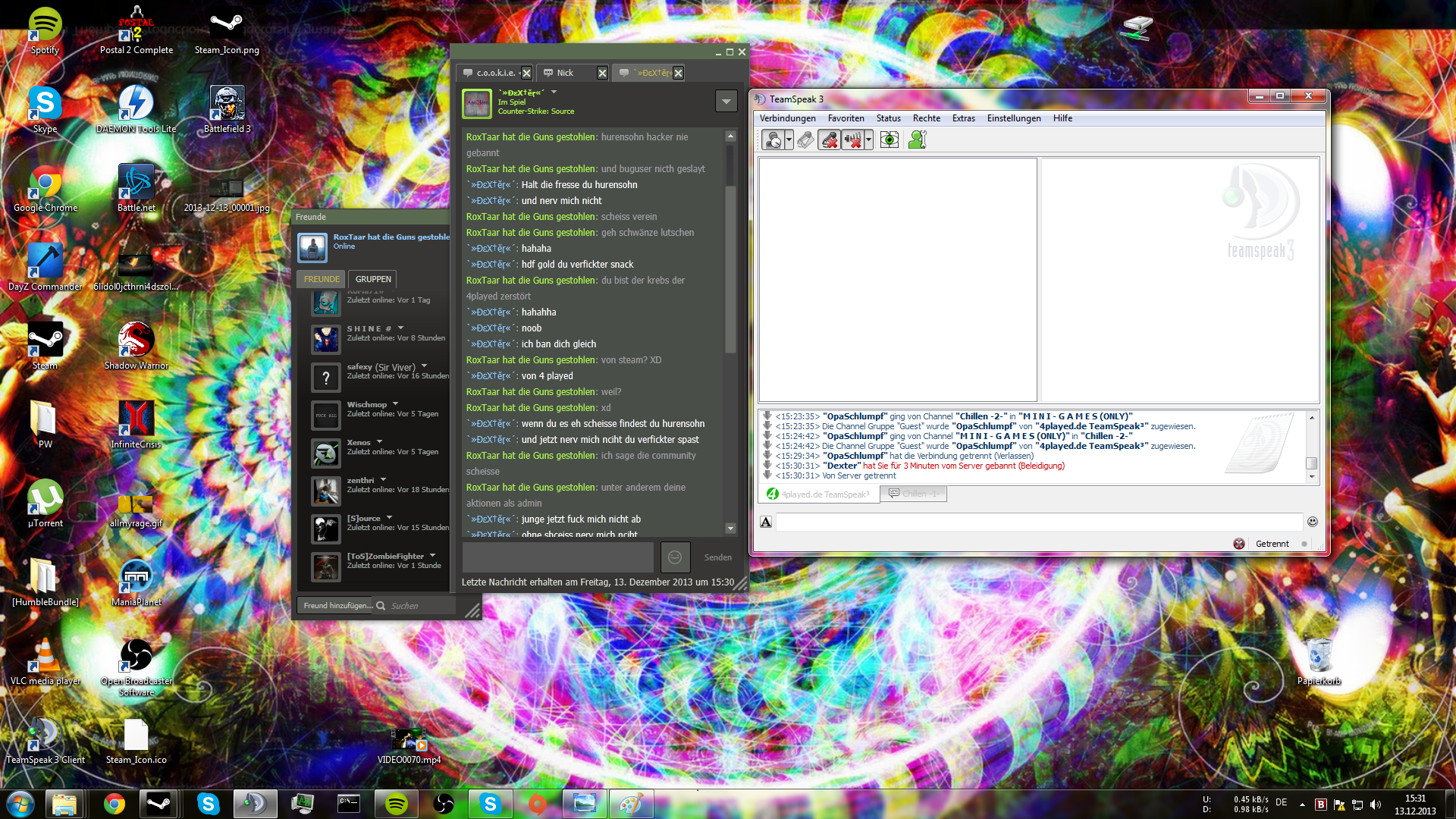
Task: Open Favoriten menu in TeamSpeak
Action: (846, 118)
